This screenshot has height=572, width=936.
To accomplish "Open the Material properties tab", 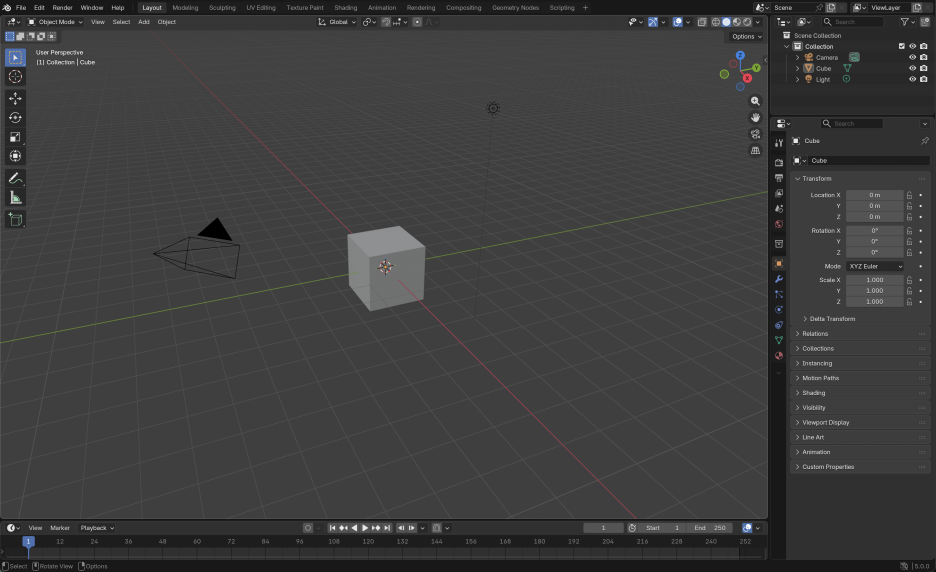I will pyautogui.click(x=778, y=356).
